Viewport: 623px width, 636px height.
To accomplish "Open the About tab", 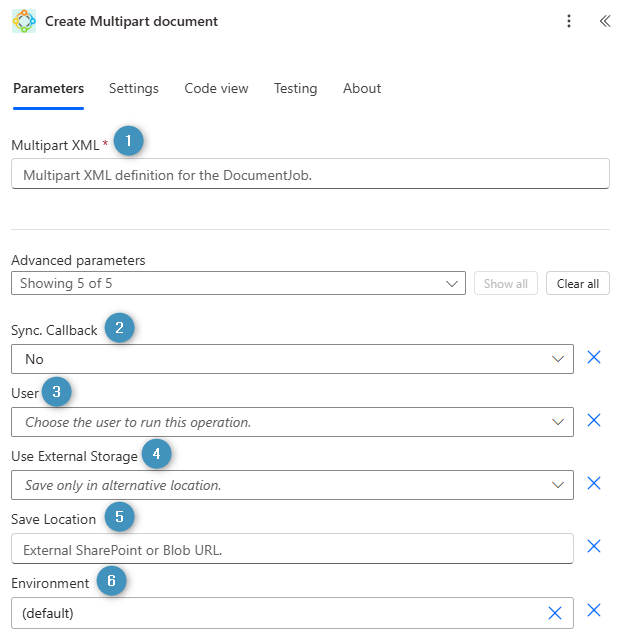I will click(362, 88).
